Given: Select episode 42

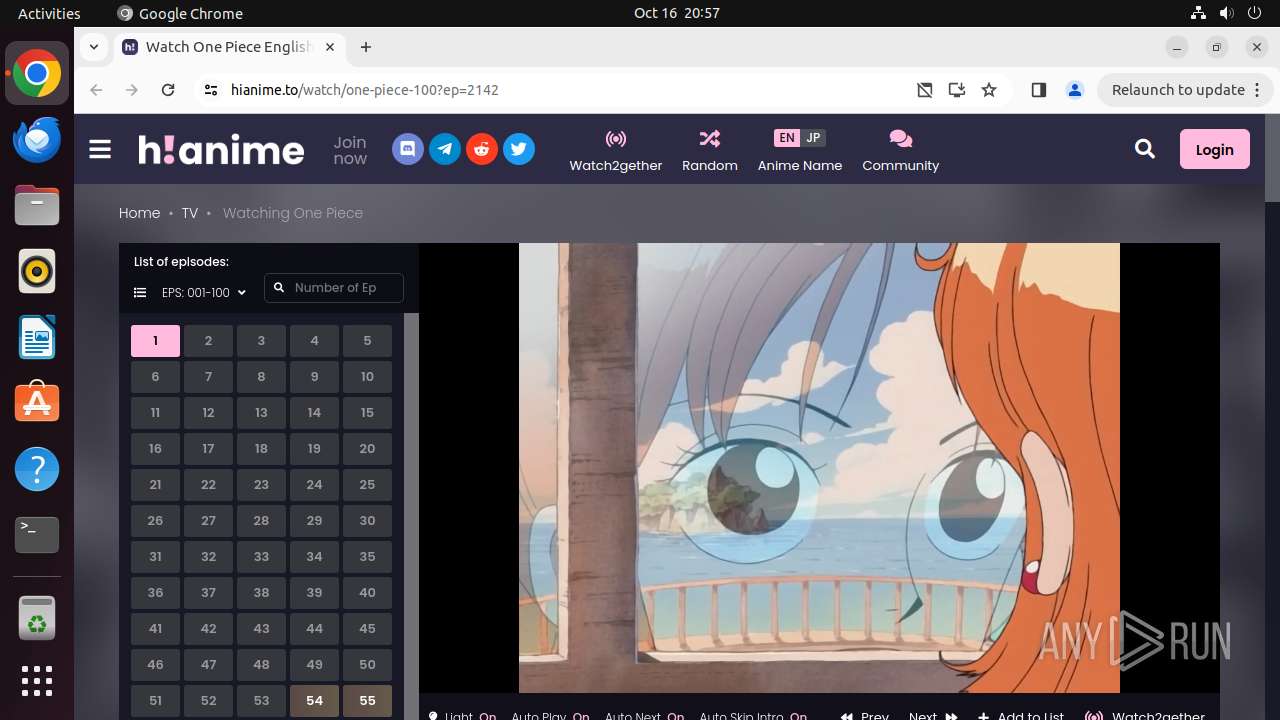Looking at the screenshot, I should (x=208, y=629).
